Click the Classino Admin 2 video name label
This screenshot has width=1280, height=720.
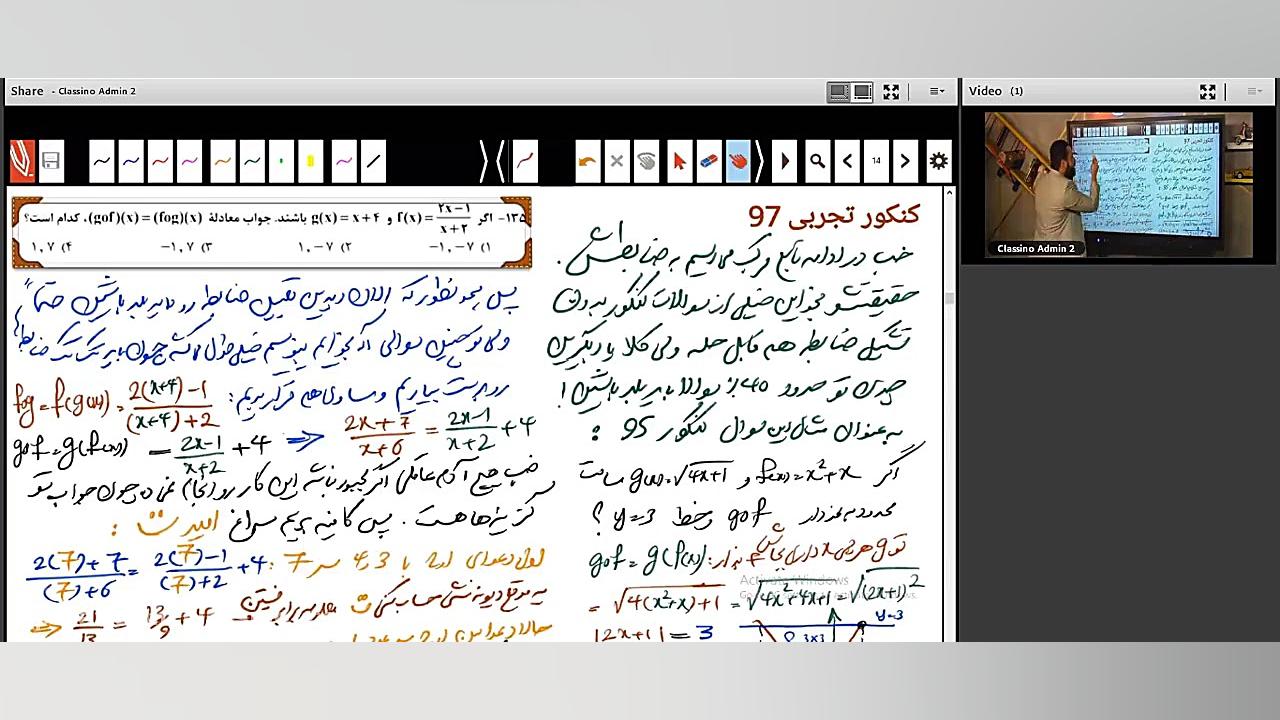pyautogui.click(x=1036, y=248)
